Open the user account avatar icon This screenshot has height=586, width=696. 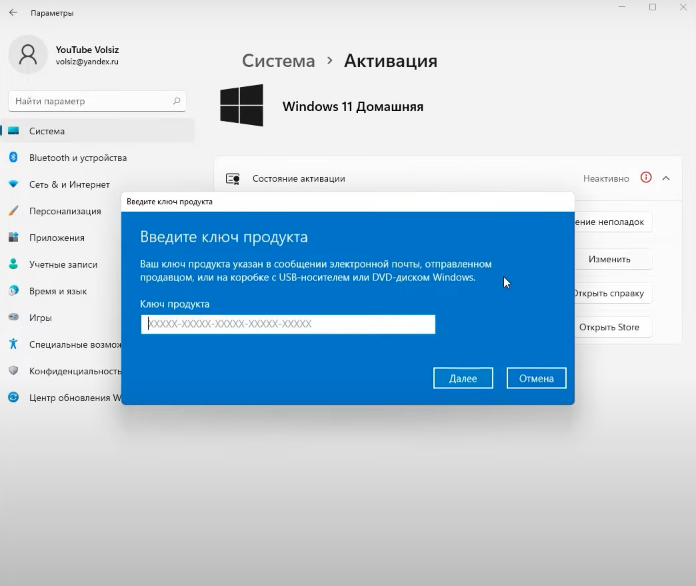click(28, 55)
